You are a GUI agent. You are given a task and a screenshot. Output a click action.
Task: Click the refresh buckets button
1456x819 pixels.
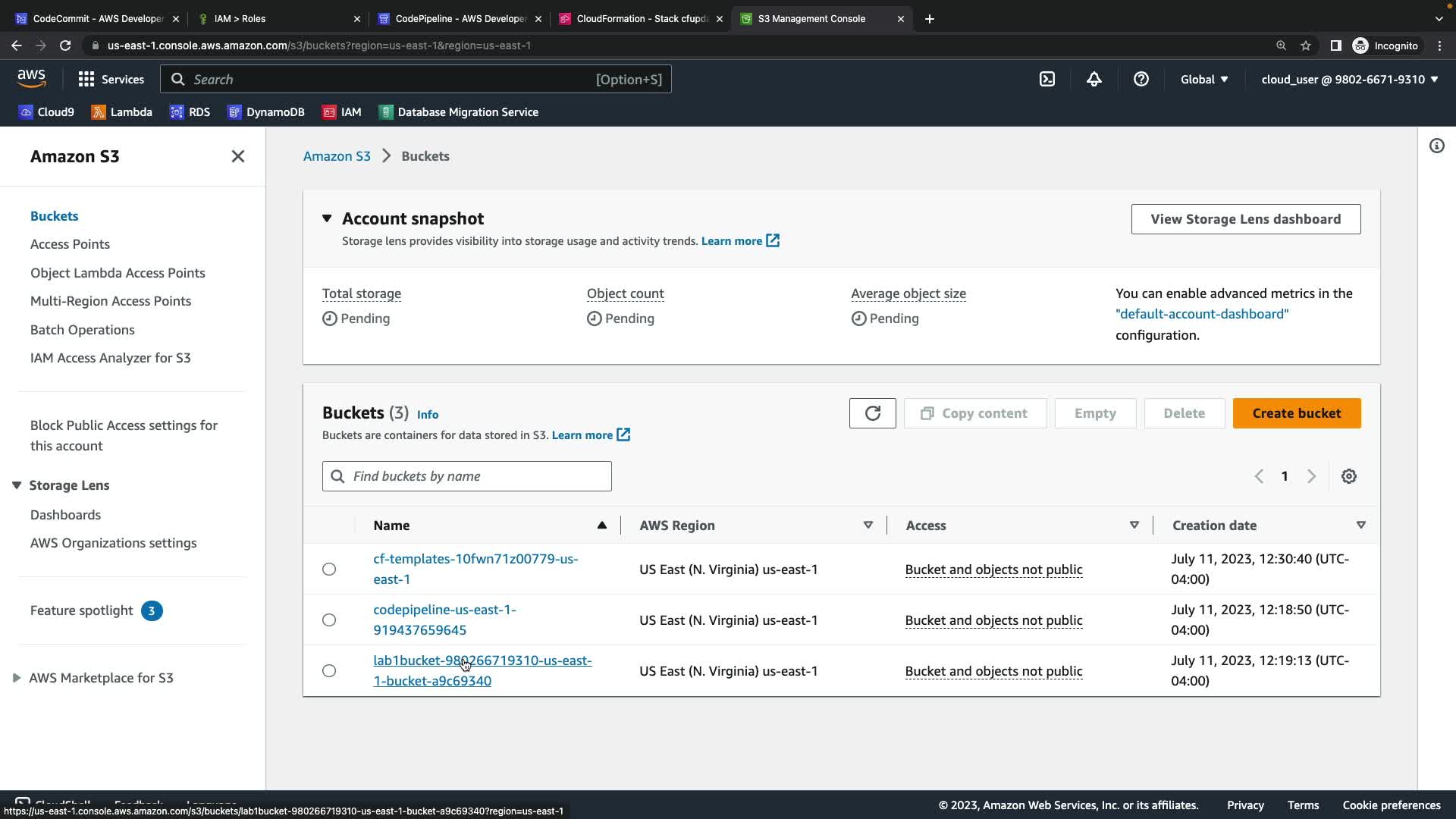(x=872, y=413)
